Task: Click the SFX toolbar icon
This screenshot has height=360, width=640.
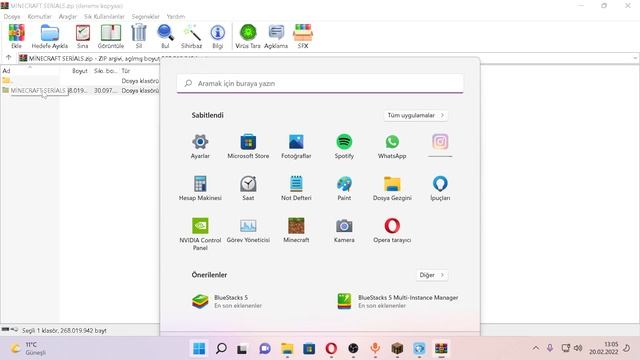Action: (303, 37)
